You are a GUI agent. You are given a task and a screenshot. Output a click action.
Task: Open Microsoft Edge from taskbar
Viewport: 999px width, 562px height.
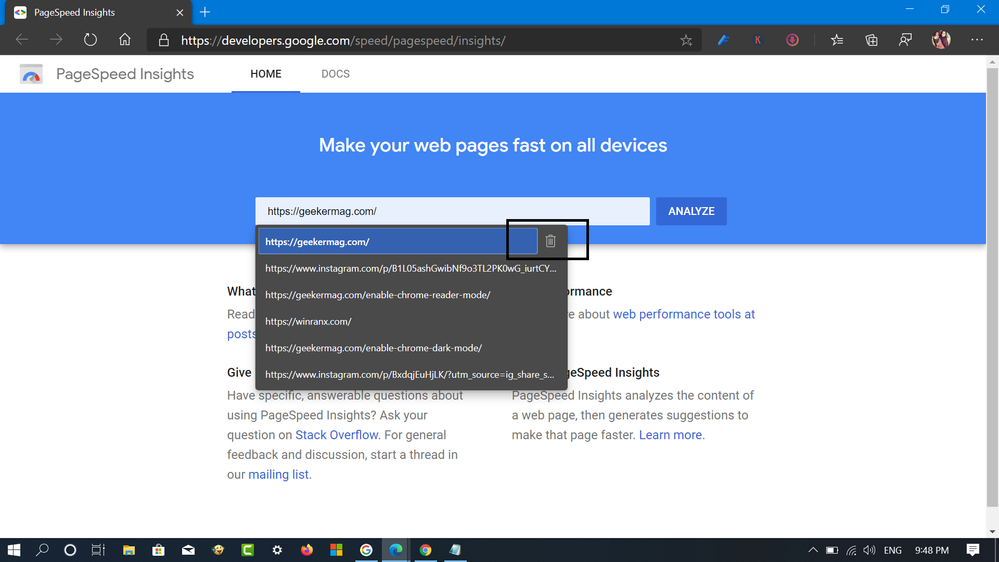click(x=396, y=550)
